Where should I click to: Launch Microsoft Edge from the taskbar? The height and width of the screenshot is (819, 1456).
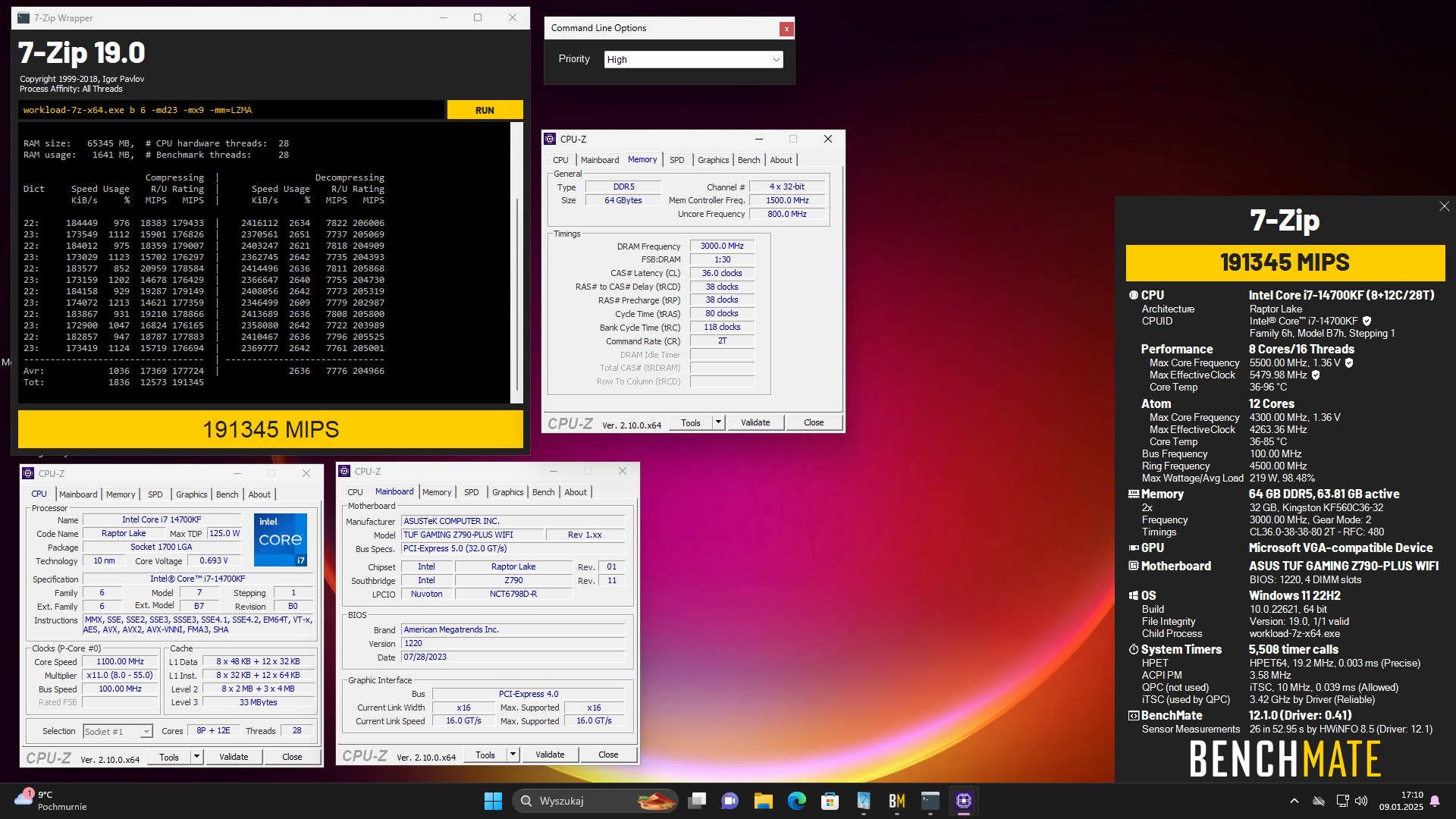(797, 801)
